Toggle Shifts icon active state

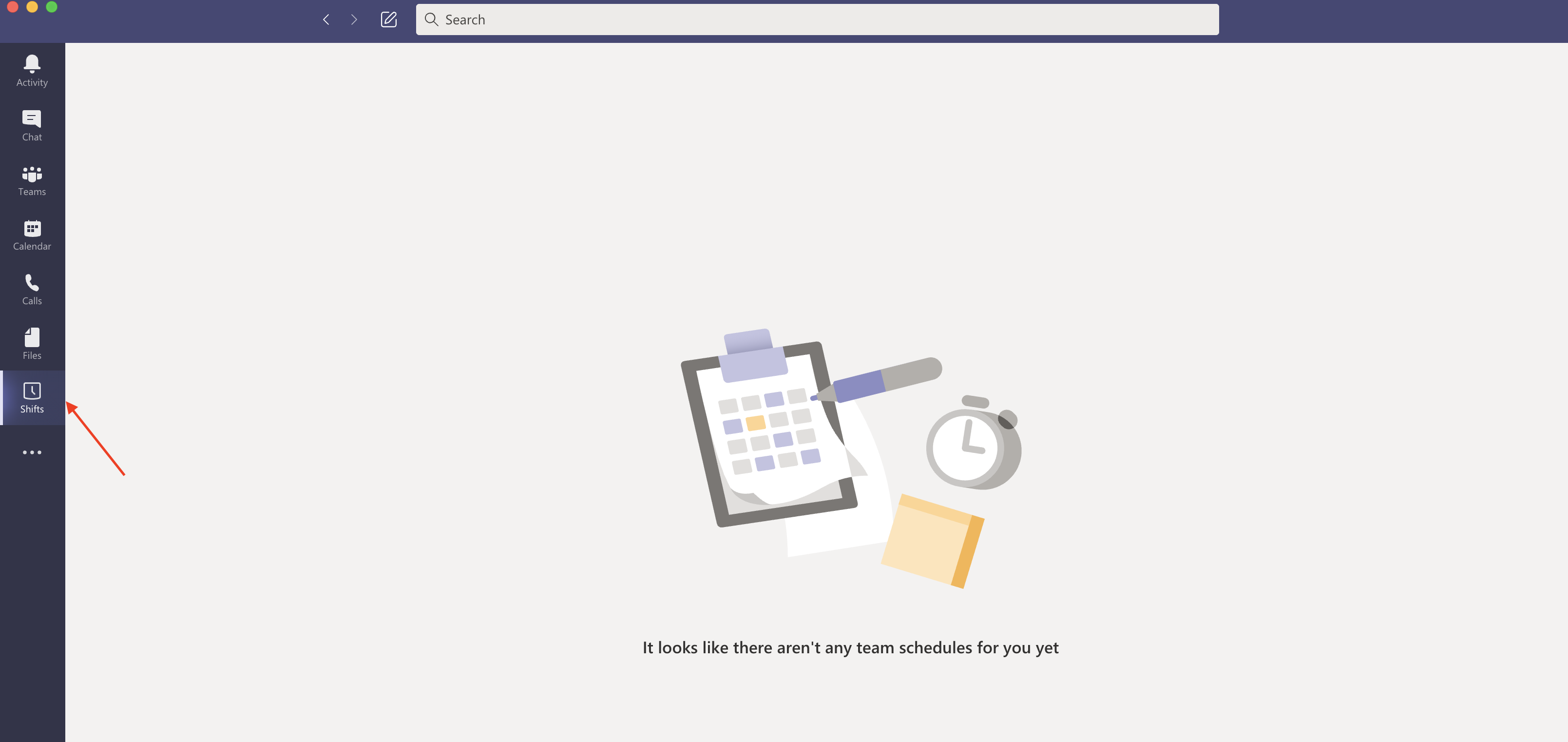pos(32,397)
